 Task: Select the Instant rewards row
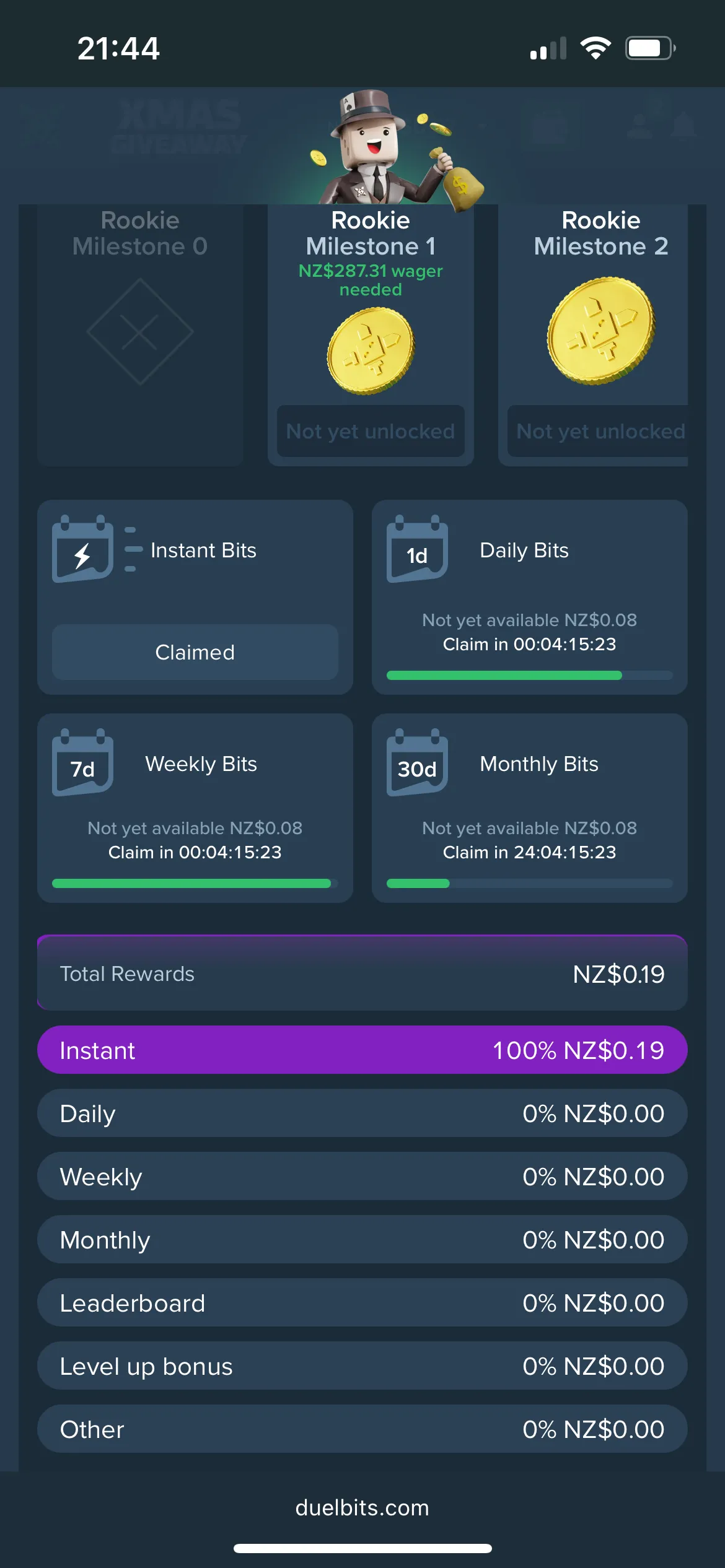tap(362, 1050)
